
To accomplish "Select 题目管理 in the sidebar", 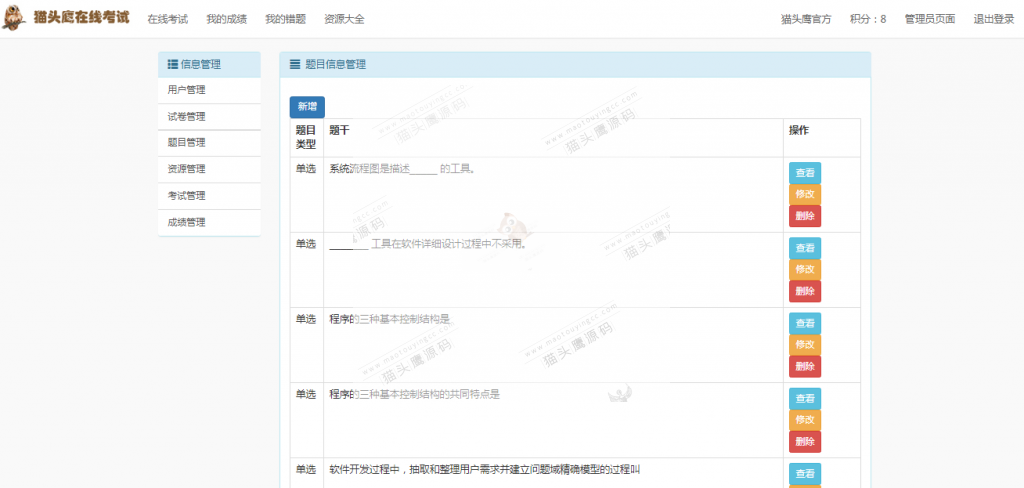I will point(210,143).
